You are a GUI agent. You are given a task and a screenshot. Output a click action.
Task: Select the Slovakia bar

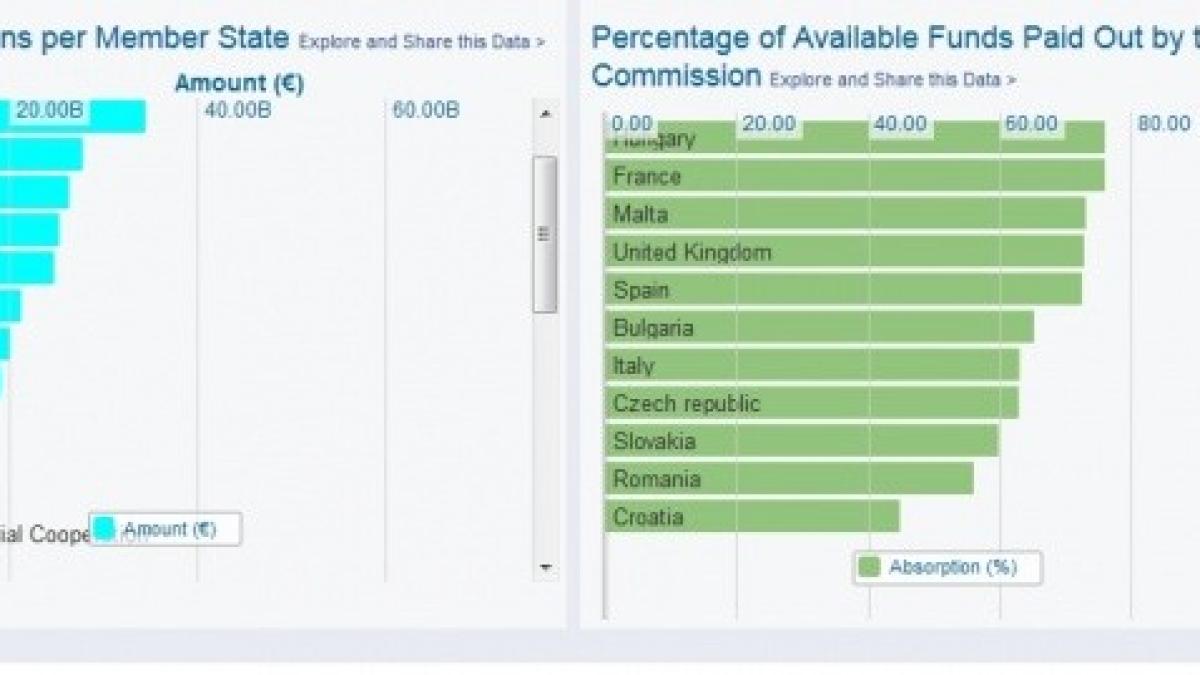click(801, 441)
